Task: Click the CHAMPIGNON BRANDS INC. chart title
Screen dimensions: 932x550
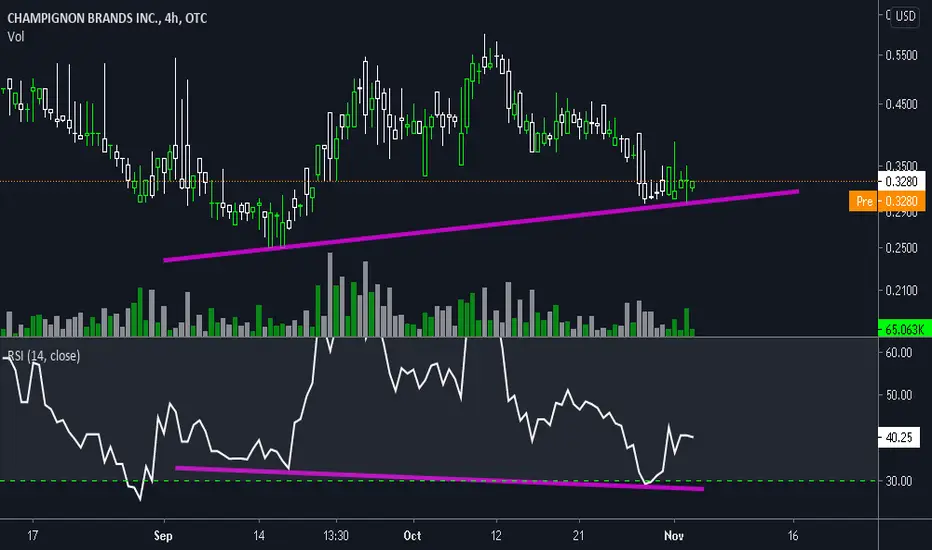Action: pos(107,18)
